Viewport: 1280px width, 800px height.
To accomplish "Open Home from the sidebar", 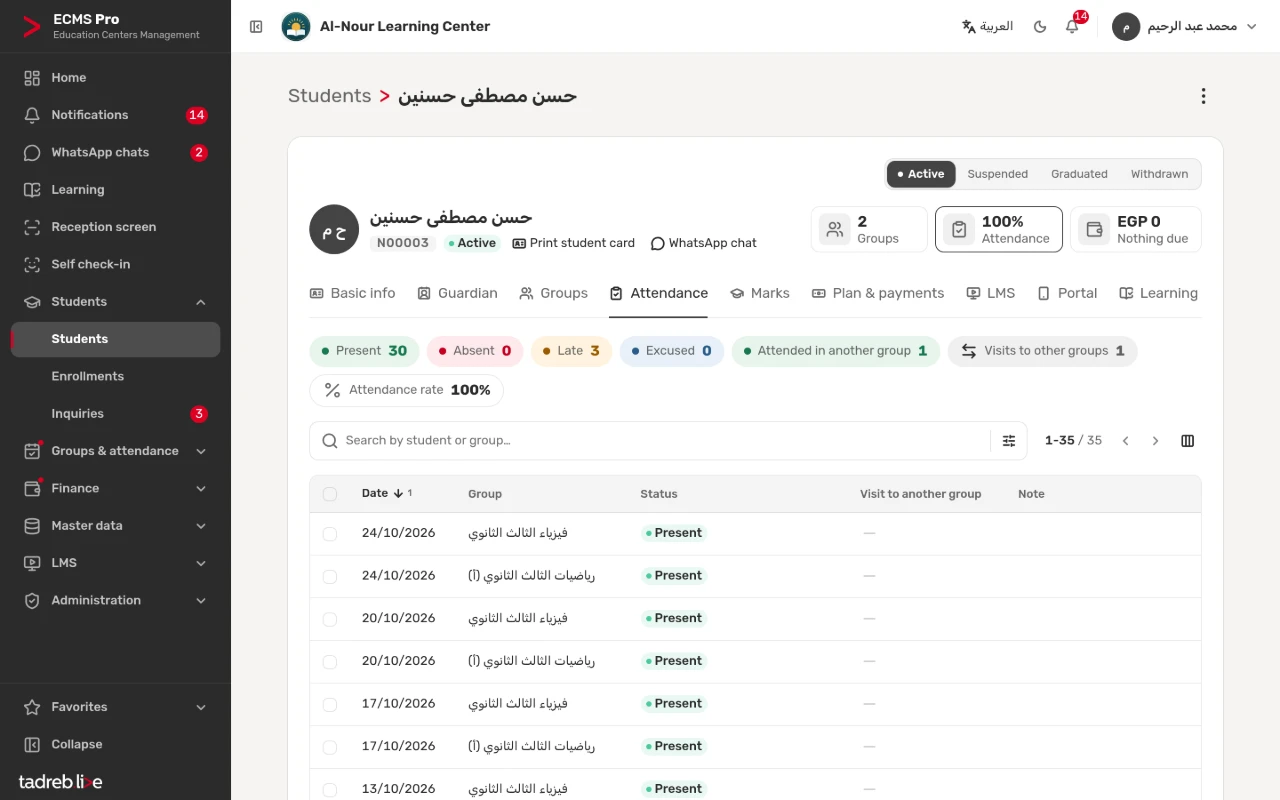I will (x=115, y=78).
